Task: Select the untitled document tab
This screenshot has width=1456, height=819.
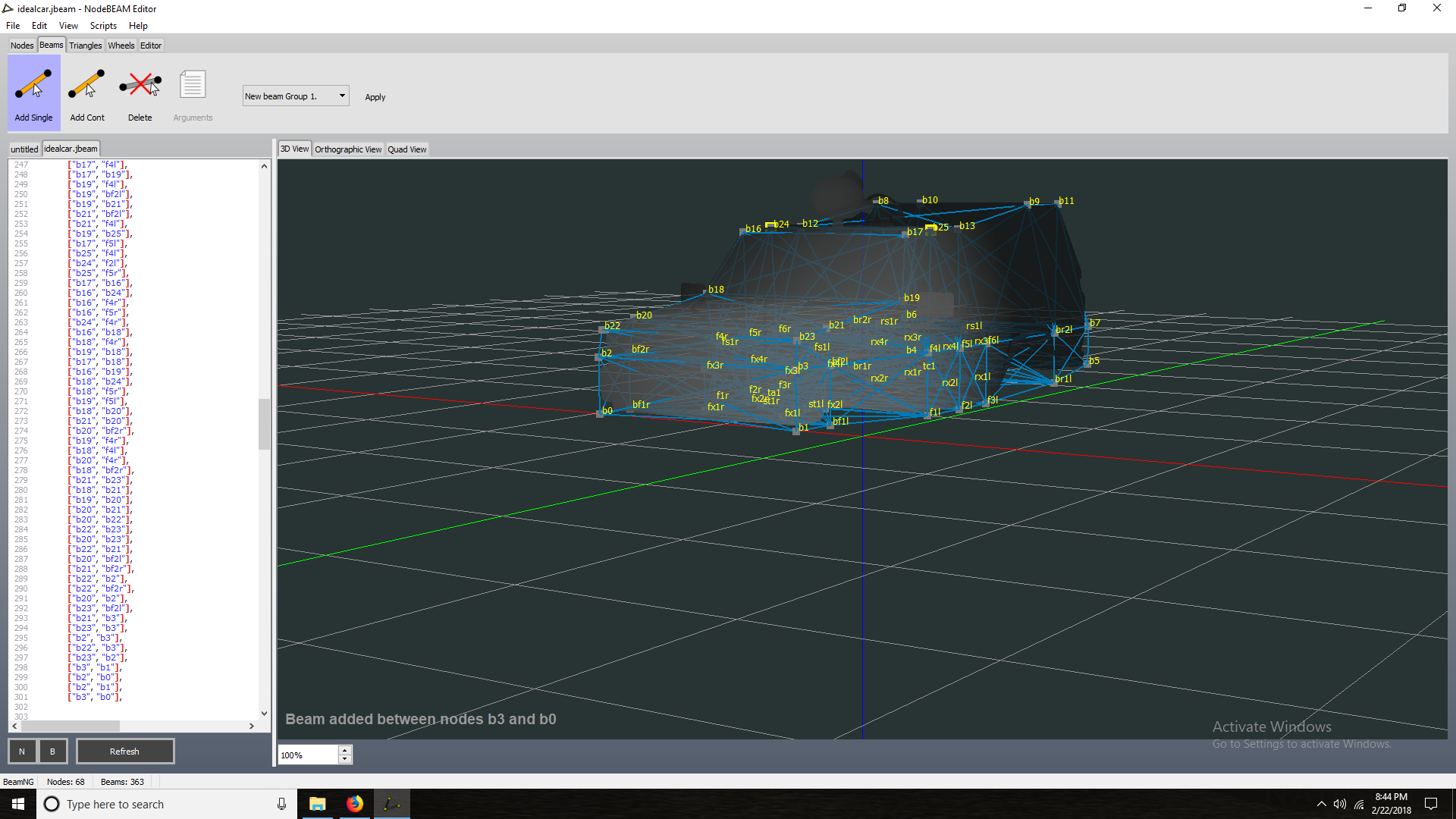Action: coord(24,149)
